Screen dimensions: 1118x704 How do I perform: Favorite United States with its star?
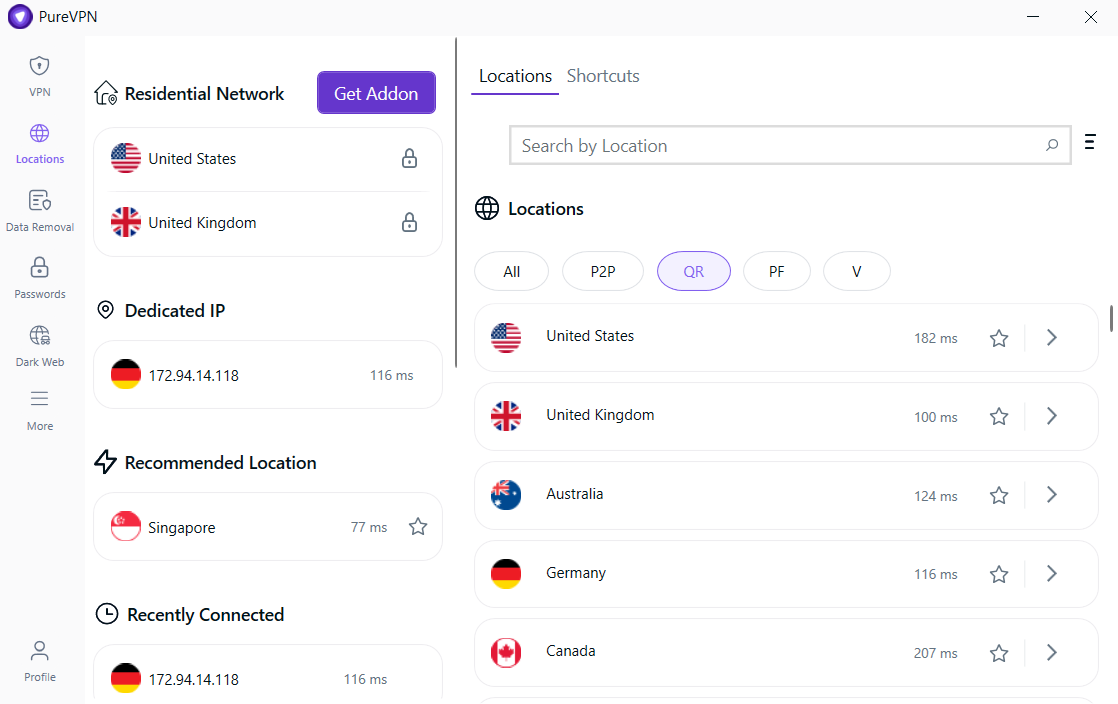pyautogui.click(x=999, y=338)
